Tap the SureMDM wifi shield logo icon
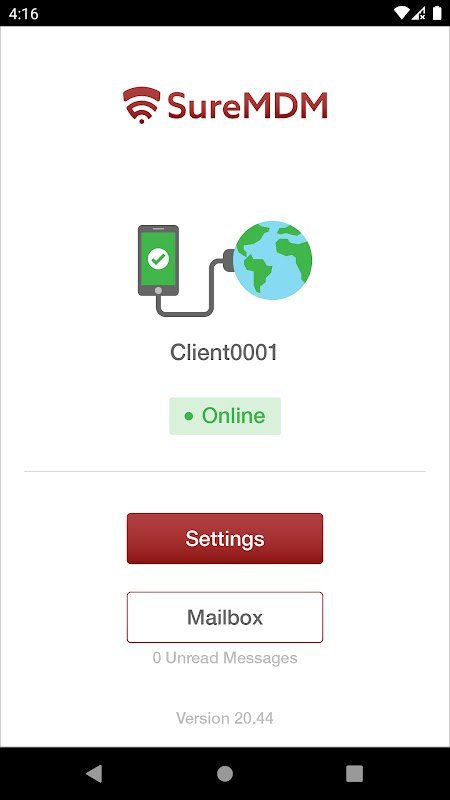The width and height of the screenshot is (450, 800). [x=141, y=105]
